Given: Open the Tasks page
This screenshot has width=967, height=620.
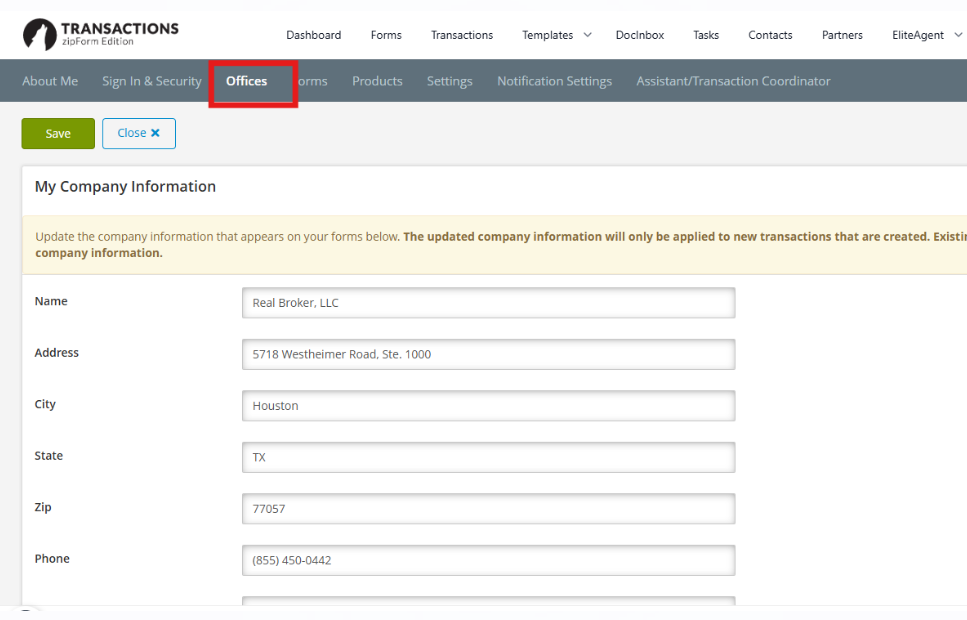Looking at the screenshot, I should coord(706,35).
